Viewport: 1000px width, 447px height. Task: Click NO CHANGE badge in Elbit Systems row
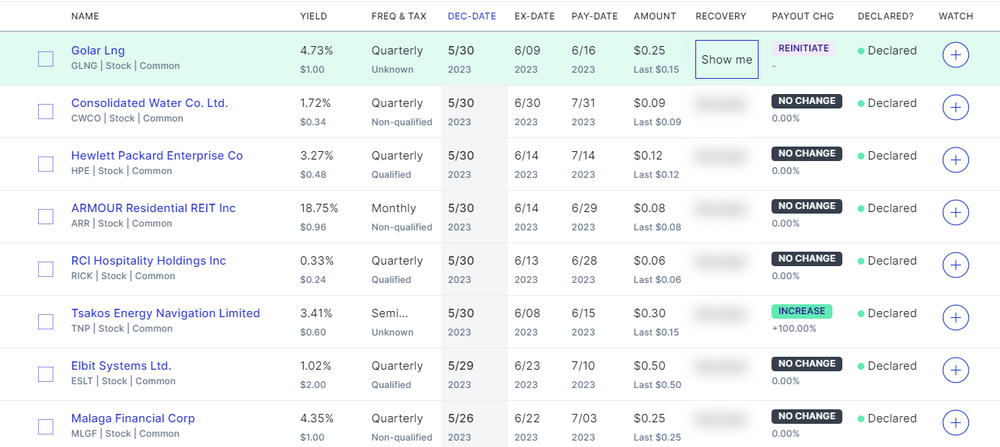(807, 363)
